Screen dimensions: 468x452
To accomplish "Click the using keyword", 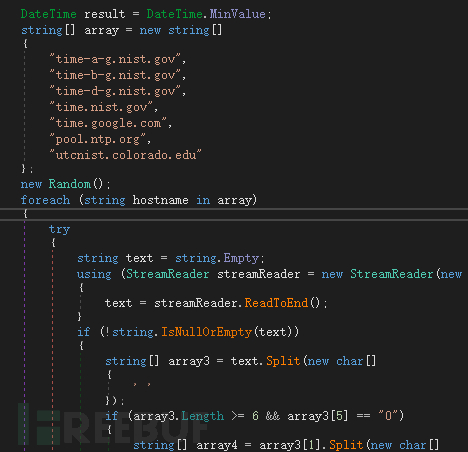I will tap(94, 274).
